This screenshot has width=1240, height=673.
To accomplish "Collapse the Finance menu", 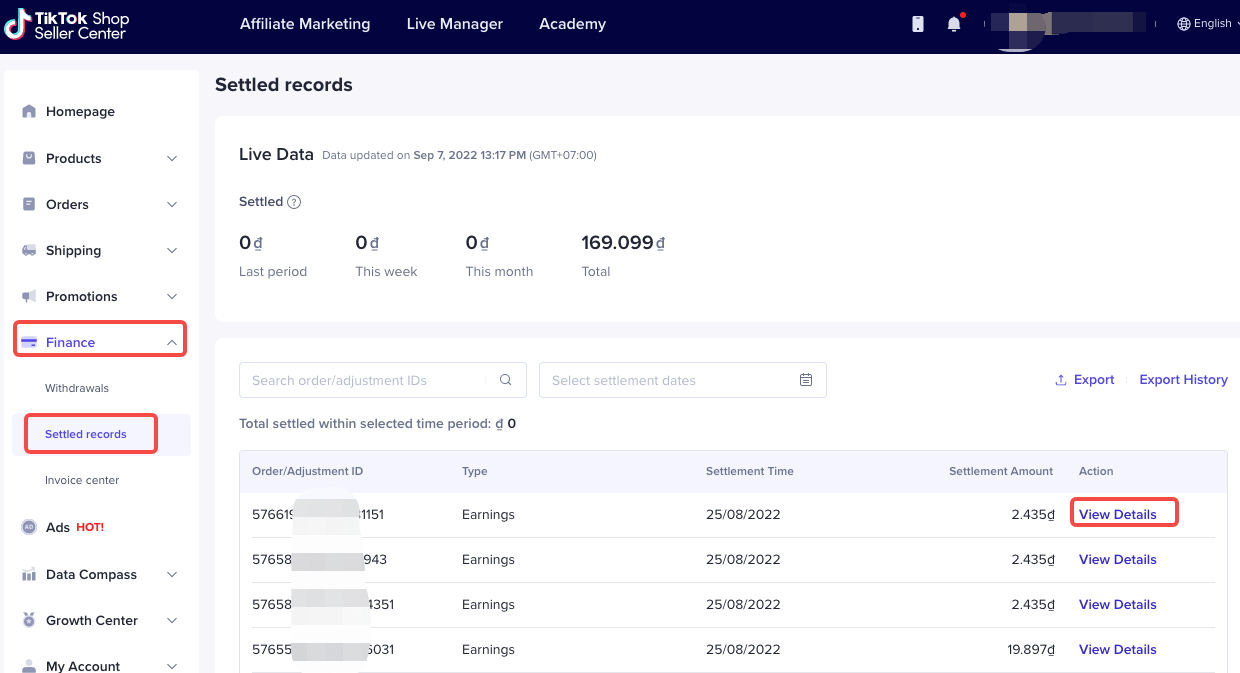I will pyautogui.click(x=172, y=343).
